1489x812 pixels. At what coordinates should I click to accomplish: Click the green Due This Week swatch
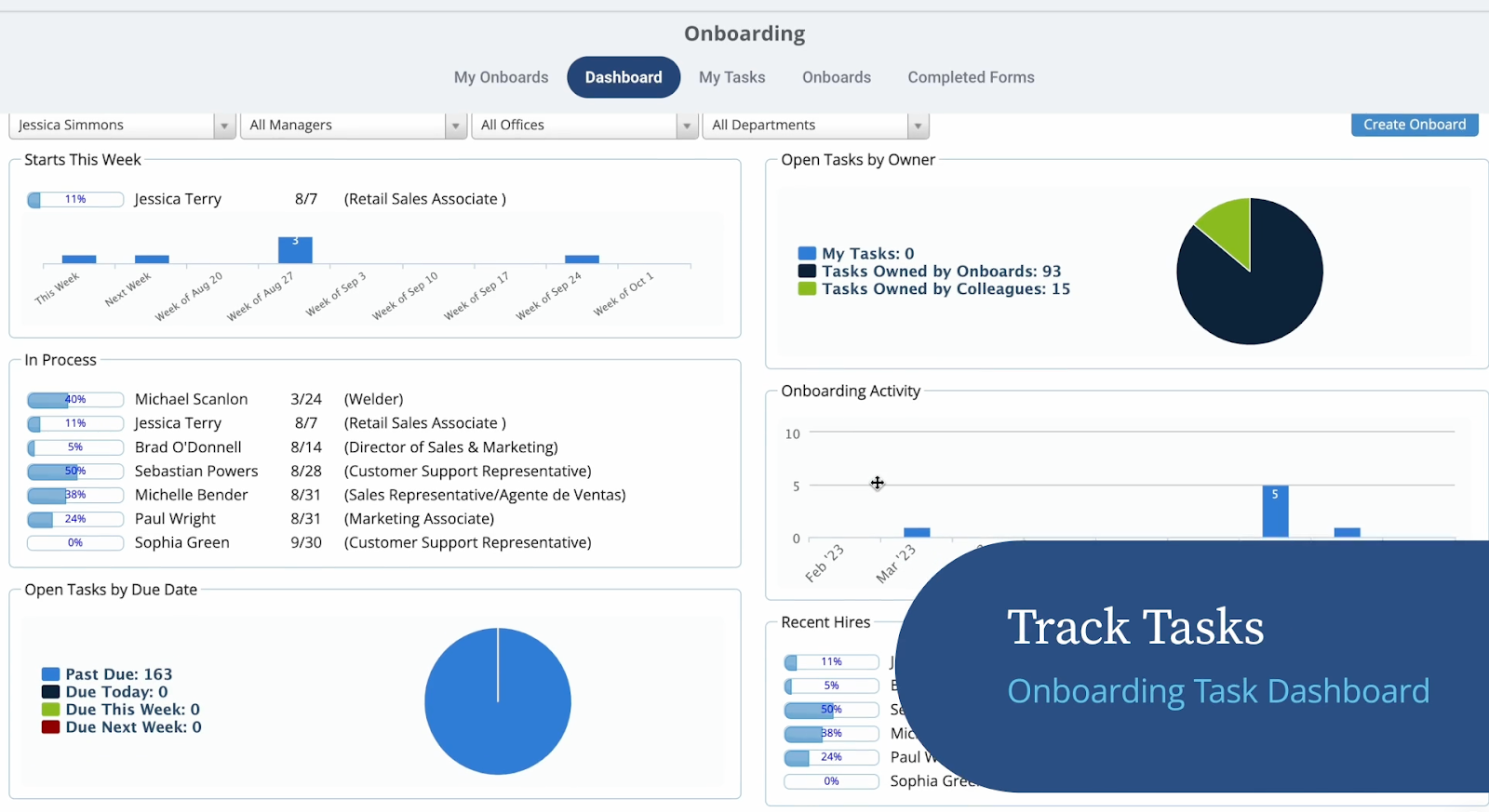point(50,710)
